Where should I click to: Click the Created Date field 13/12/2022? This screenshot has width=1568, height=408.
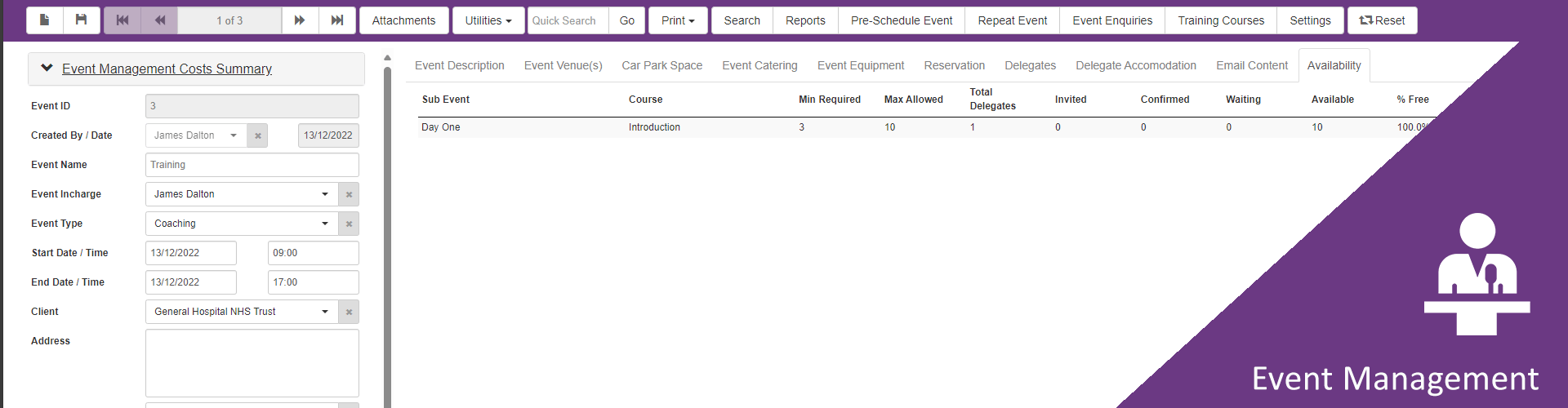[x=328, y=135]
